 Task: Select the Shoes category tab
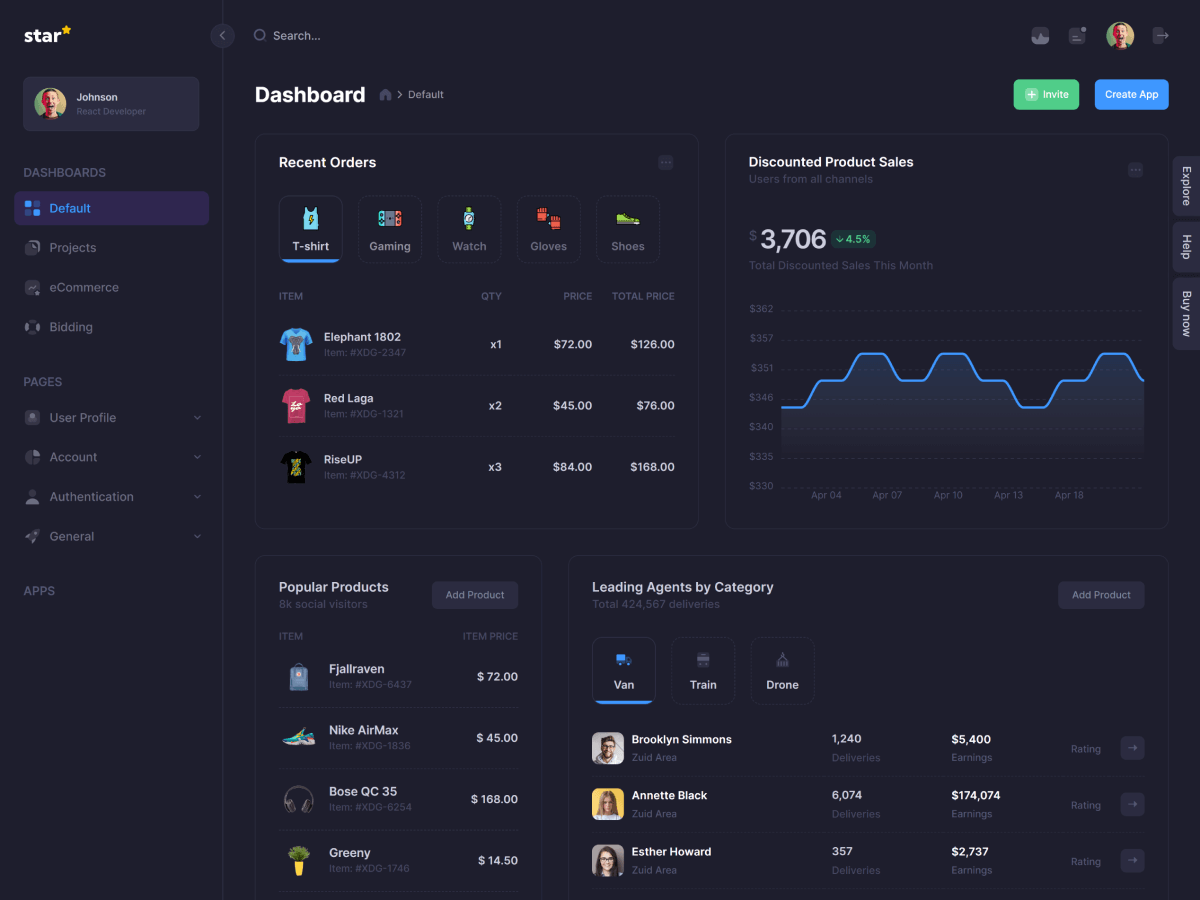tap(628, 229)
